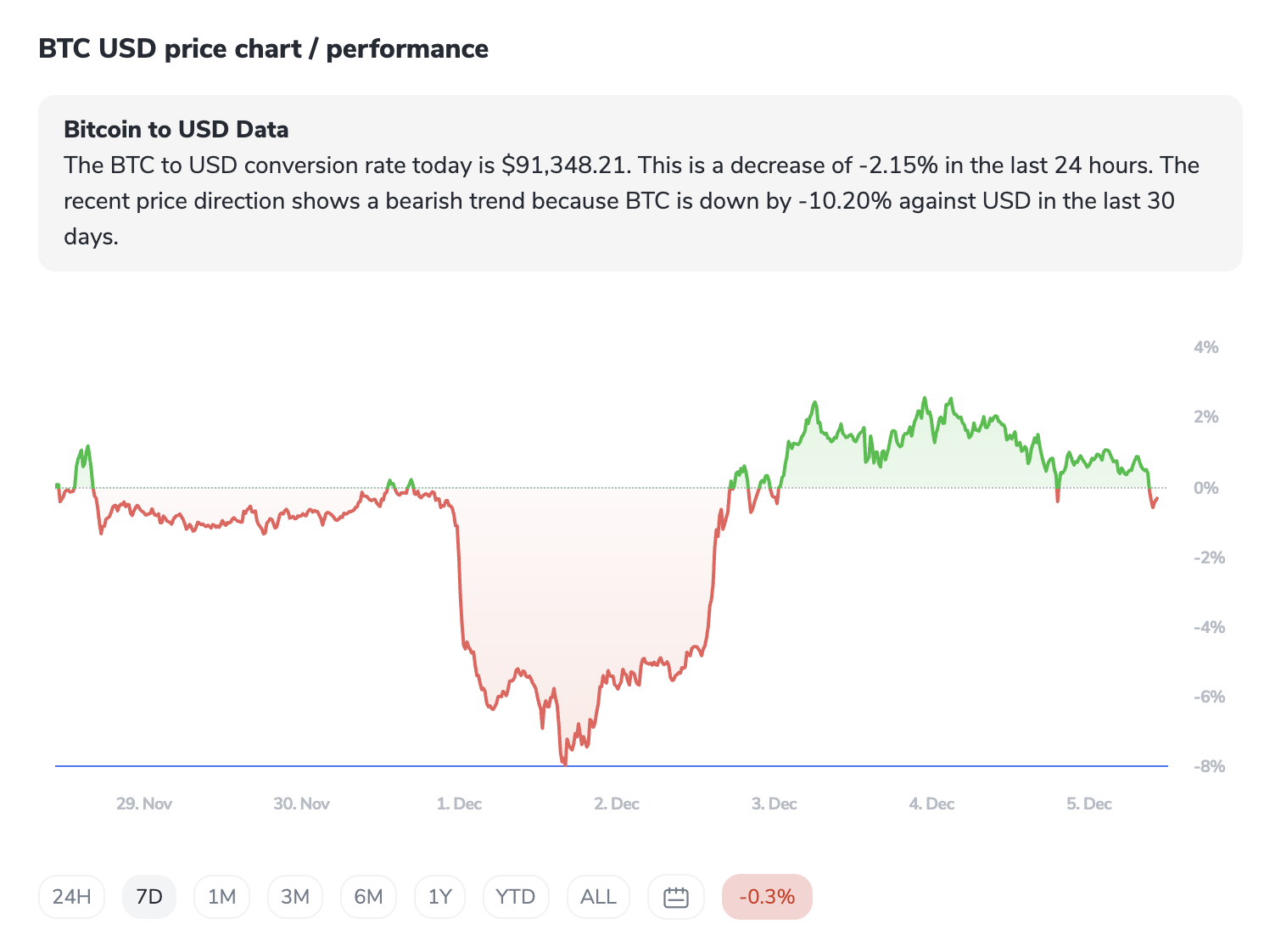This screenshot has width=1264, height=952.
Task: Switch chart to 1M range
Action: pyautogui.click(x=221, y=897)
